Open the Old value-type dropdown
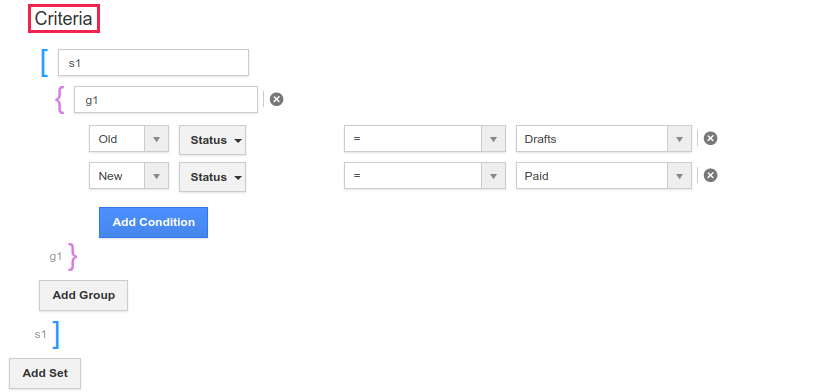 tap(129, 139)
